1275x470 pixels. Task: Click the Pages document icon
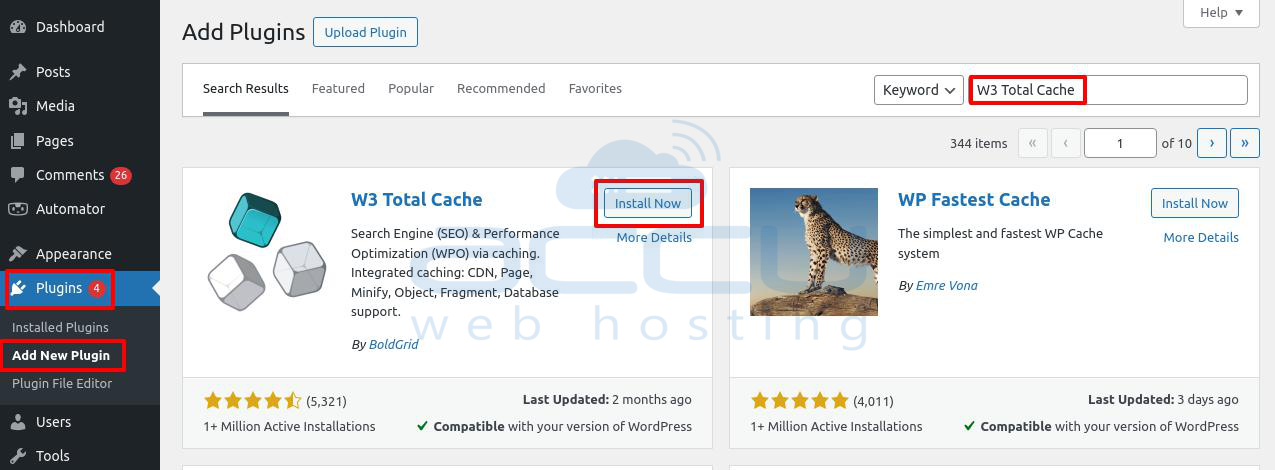tap(17, 141)
